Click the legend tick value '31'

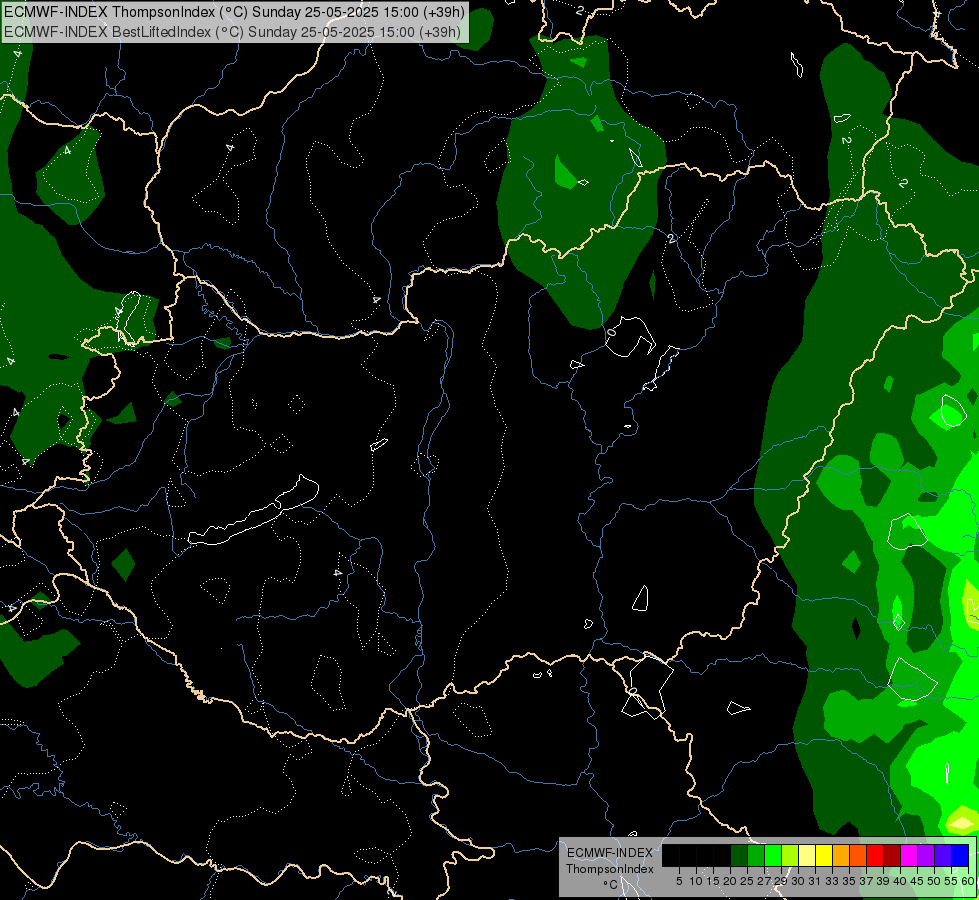pos(815,881)
